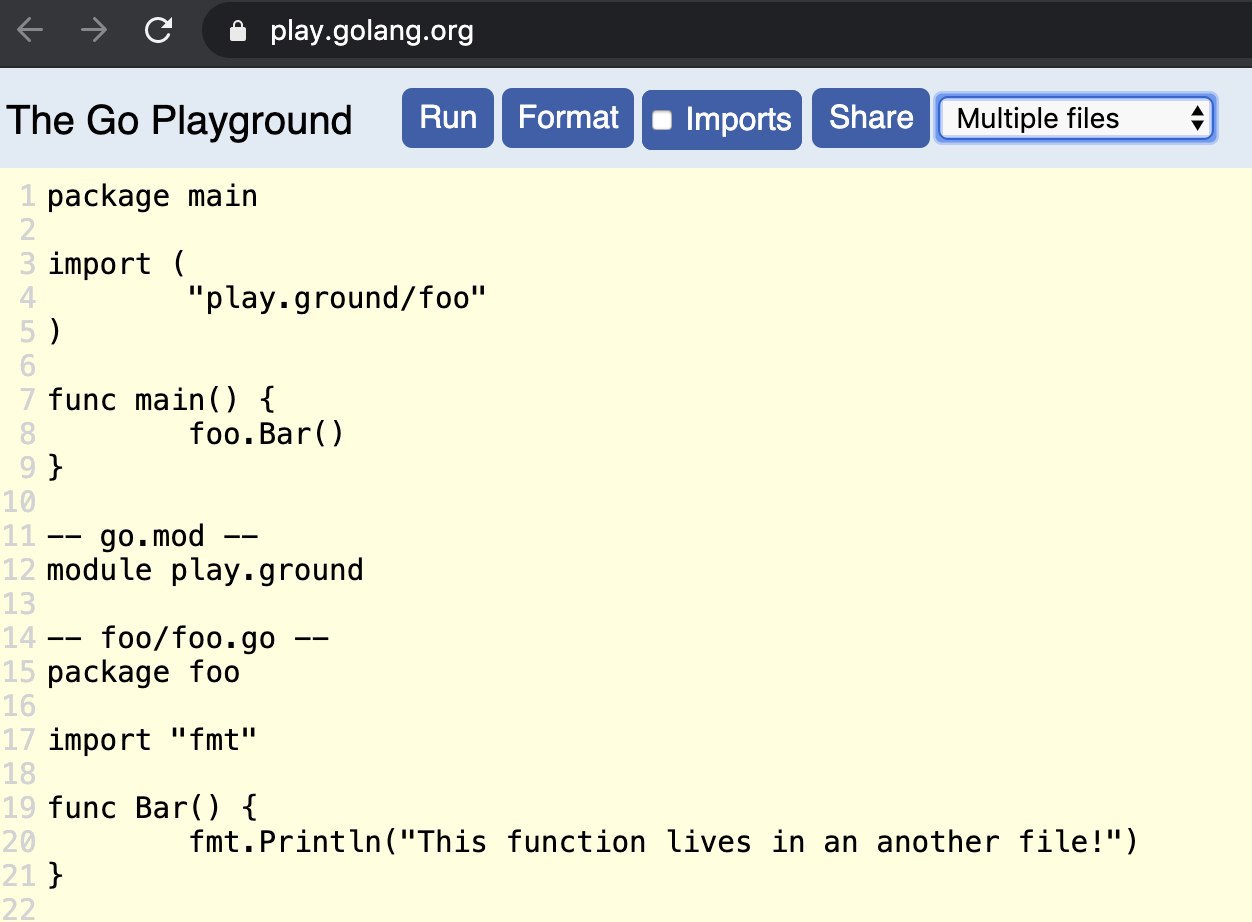The image size is (1252, 922).
Task: Click The Go Playground title
Action: click(x=180, y=120)
